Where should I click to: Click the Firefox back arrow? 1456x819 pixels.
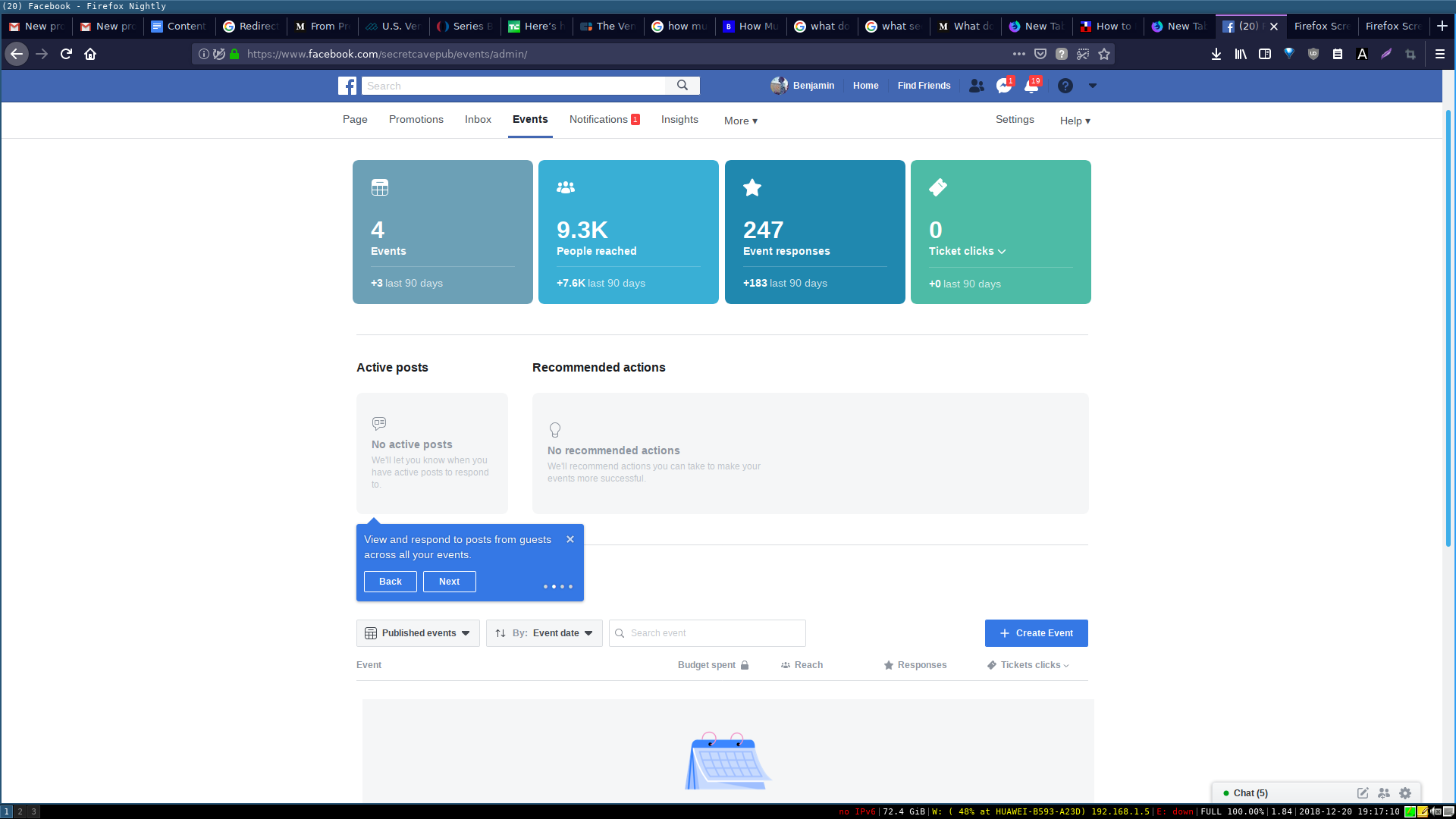point(17,54)
